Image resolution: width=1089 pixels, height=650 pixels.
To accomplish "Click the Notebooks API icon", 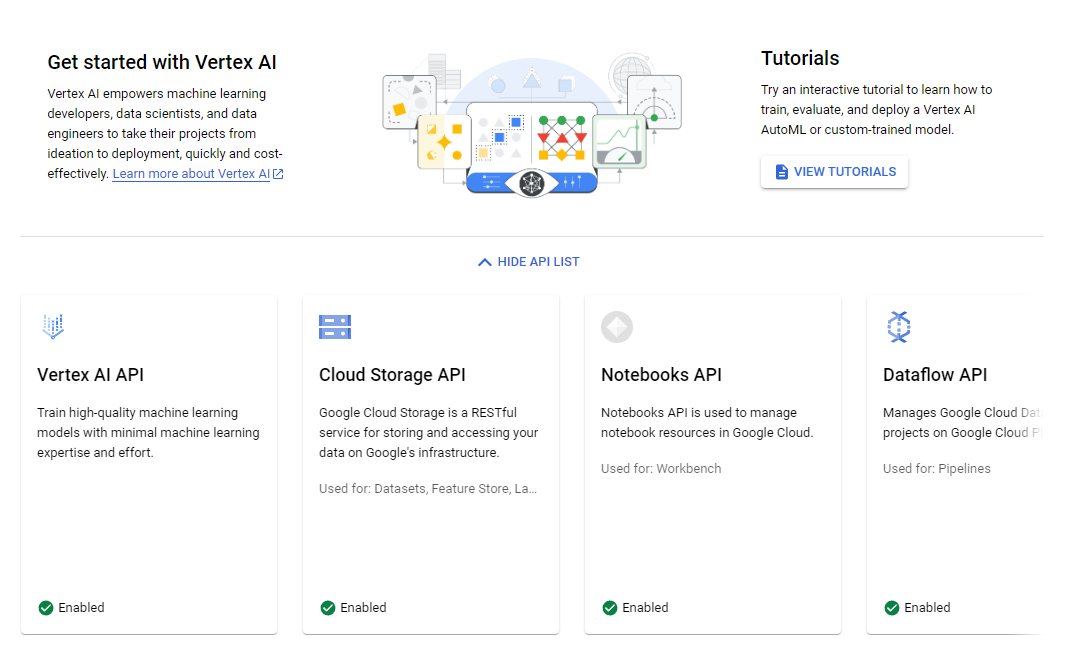I will pos(617,327).
